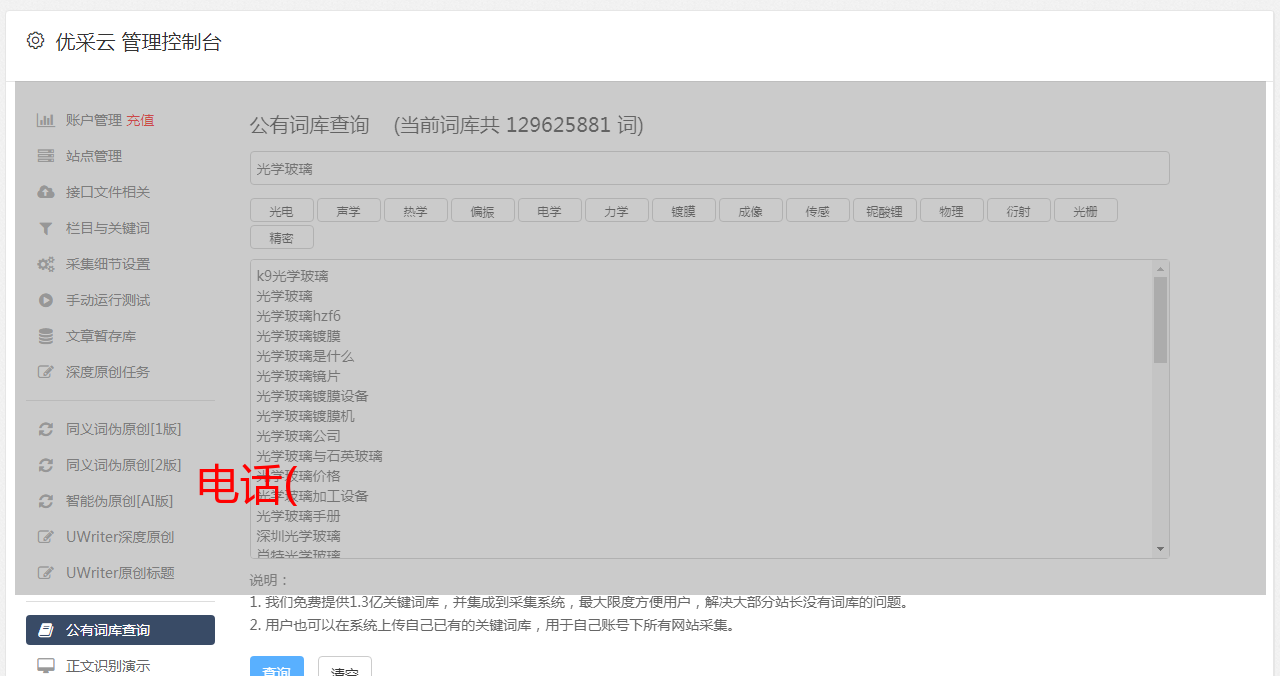Screen dimensions: 1280x676
Task: Click the 物理 tag button
Action: tap(952, 210)
